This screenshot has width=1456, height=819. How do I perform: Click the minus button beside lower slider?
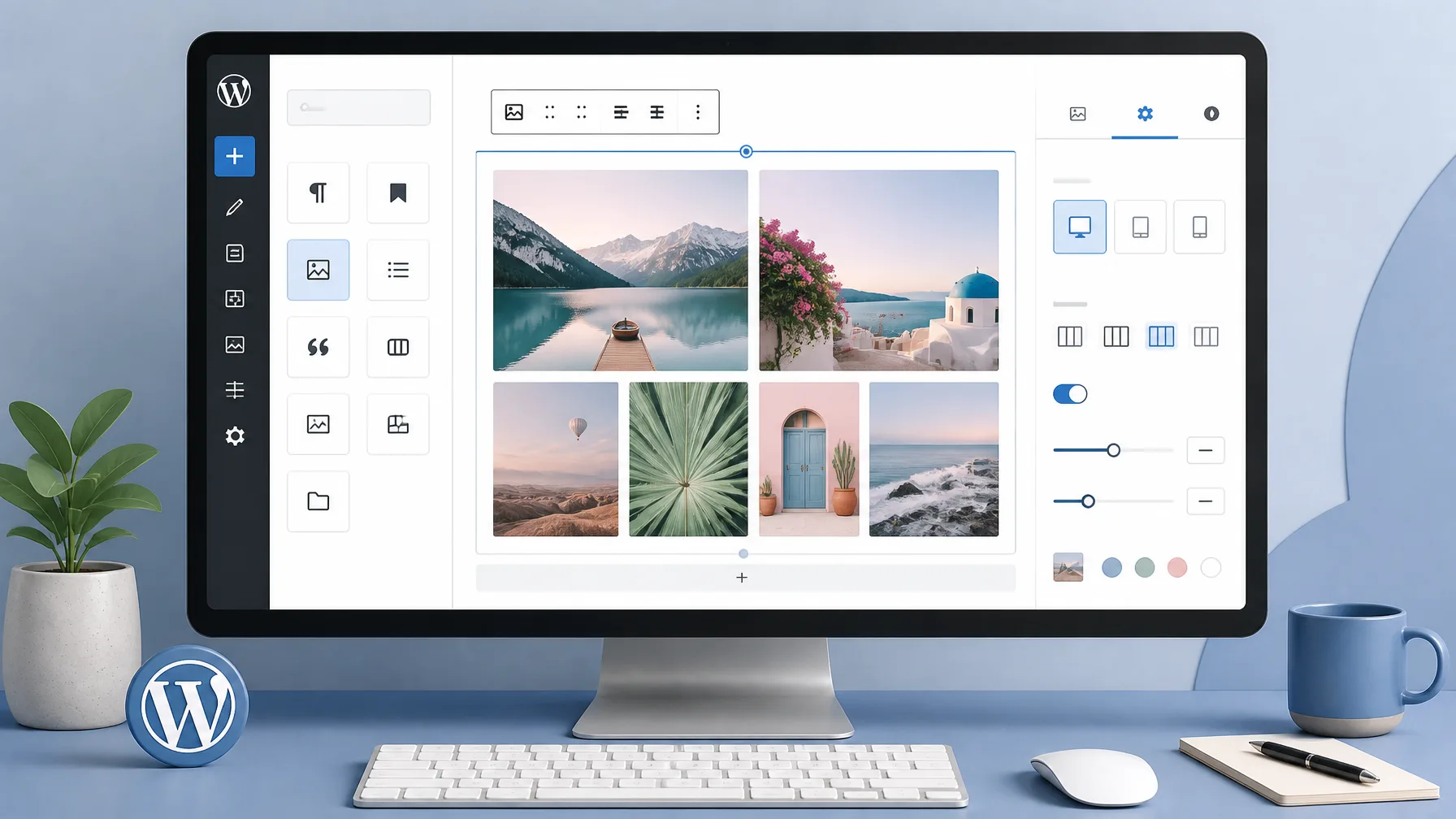point(1206,501)
